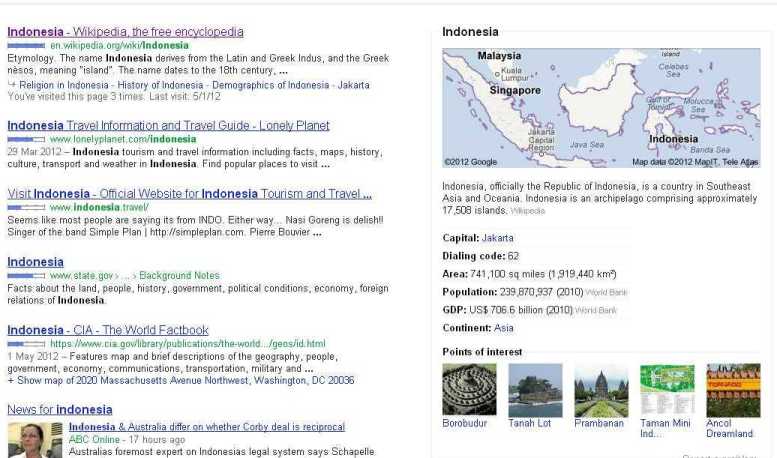This screenshot has height=458, width=777.
Task: Open Visit Indonesia official tourism website result
Action: [x=189, y=194]
